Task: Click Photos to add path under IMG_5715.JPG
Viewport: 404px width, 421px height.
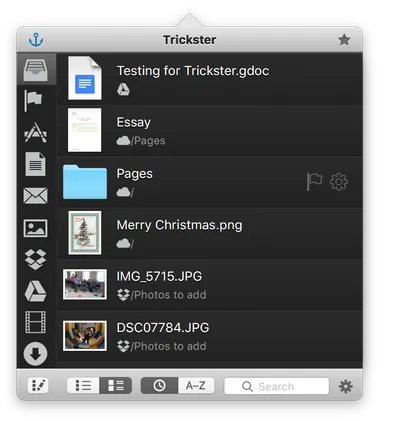Action: [169, 295]
